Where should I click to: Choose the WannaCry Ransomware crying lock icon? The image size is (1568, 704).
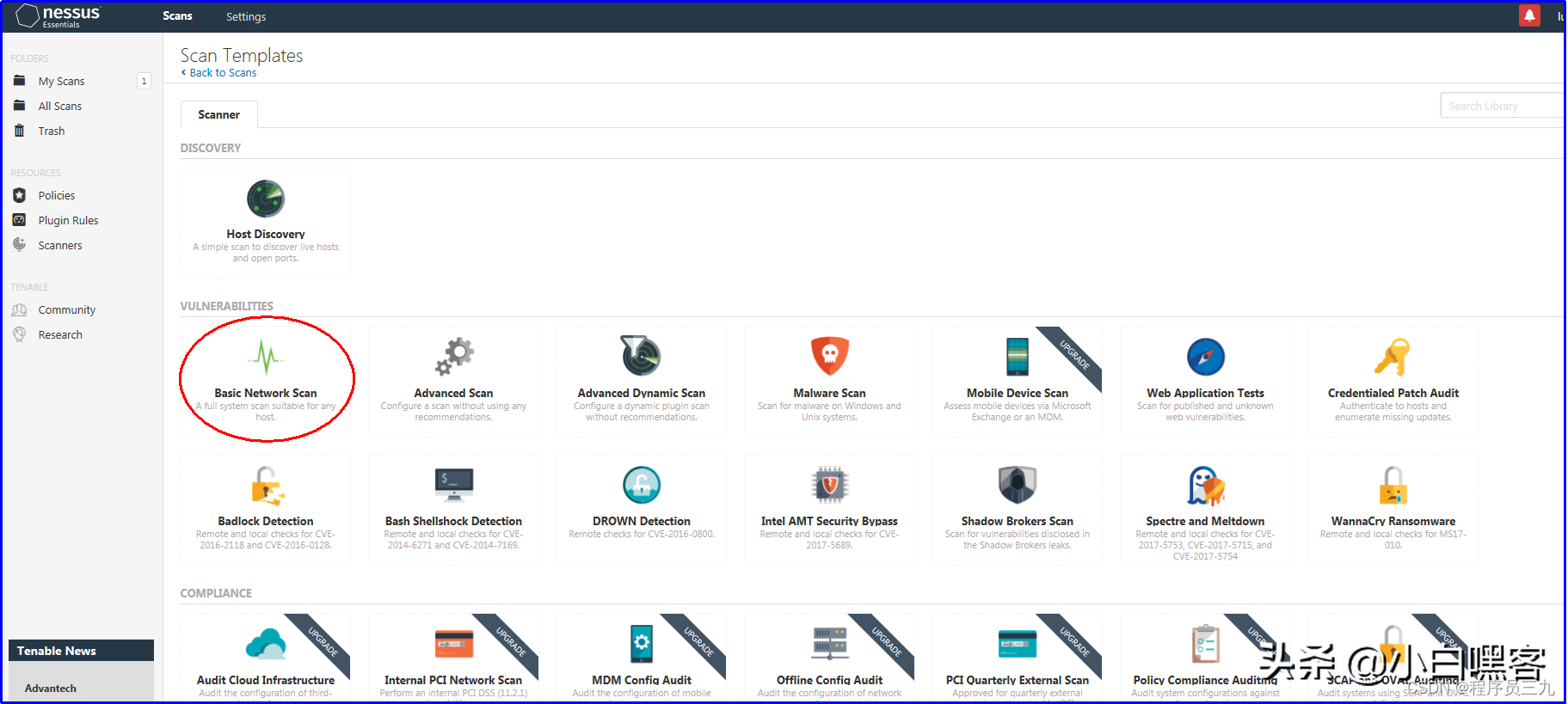1393,485
